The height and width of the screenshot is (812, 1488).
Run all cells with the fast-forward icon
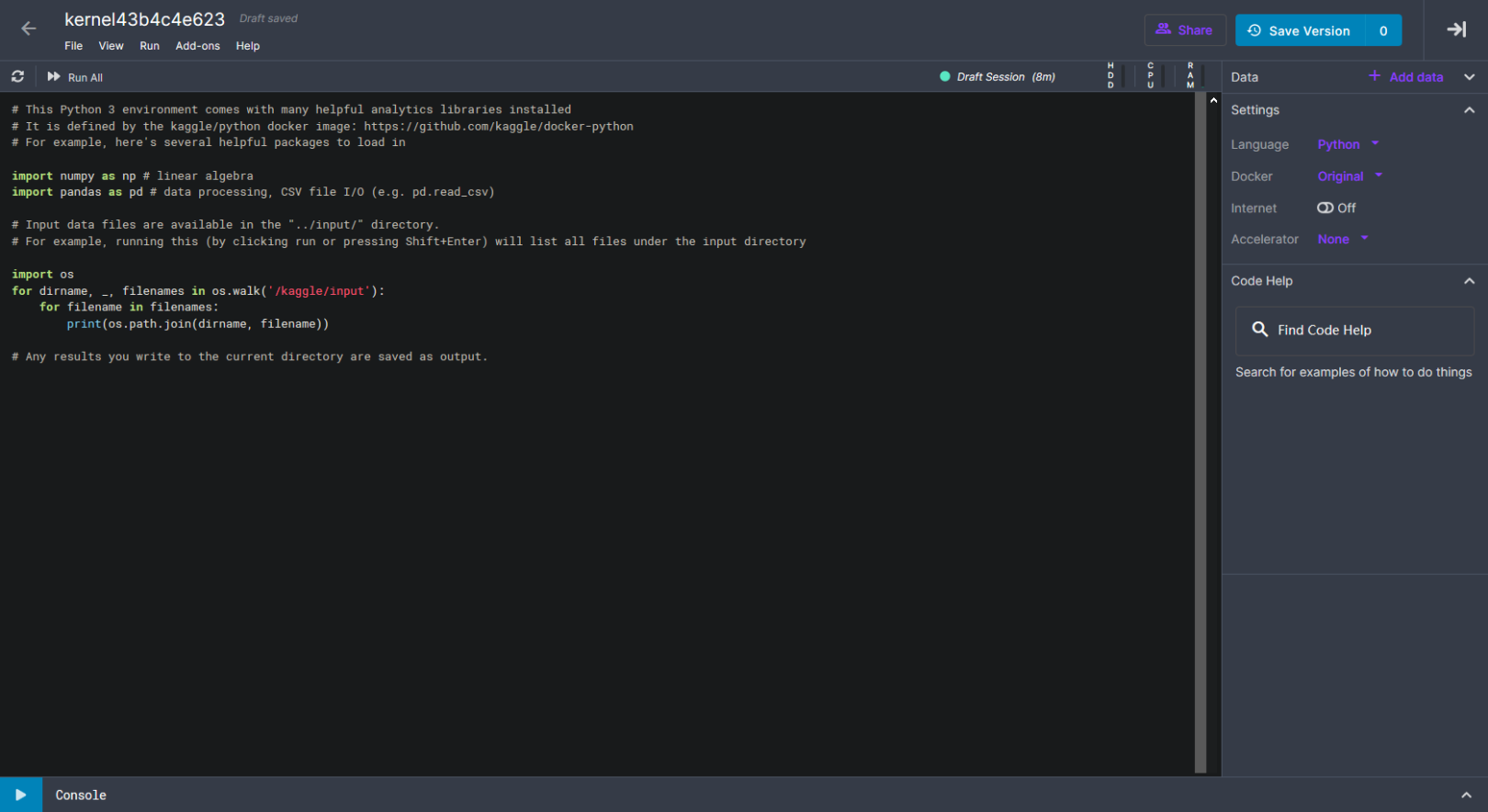click(x=53, y=76)
